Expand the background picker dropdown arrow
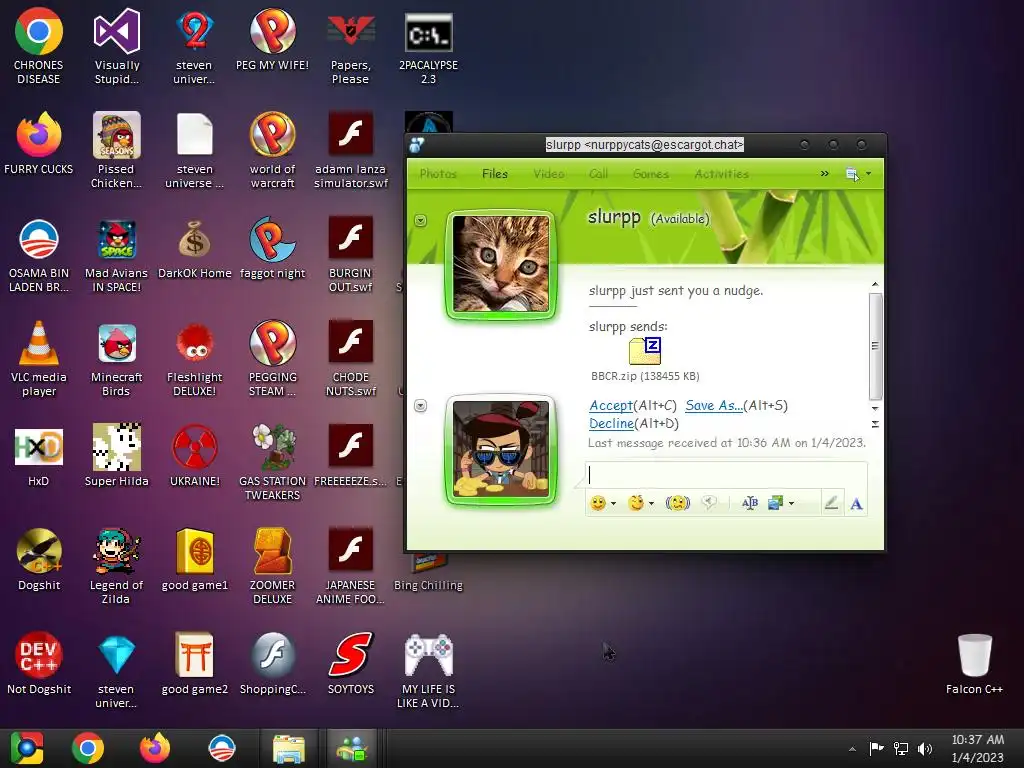 click(792, 504)
